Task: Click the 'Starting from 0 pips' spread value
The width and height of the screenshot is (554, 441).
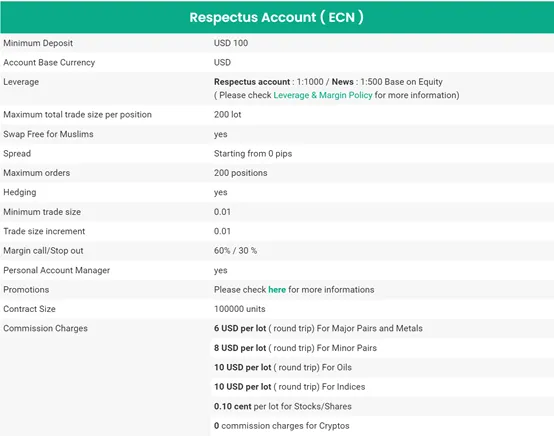Action: pos(253,153)
